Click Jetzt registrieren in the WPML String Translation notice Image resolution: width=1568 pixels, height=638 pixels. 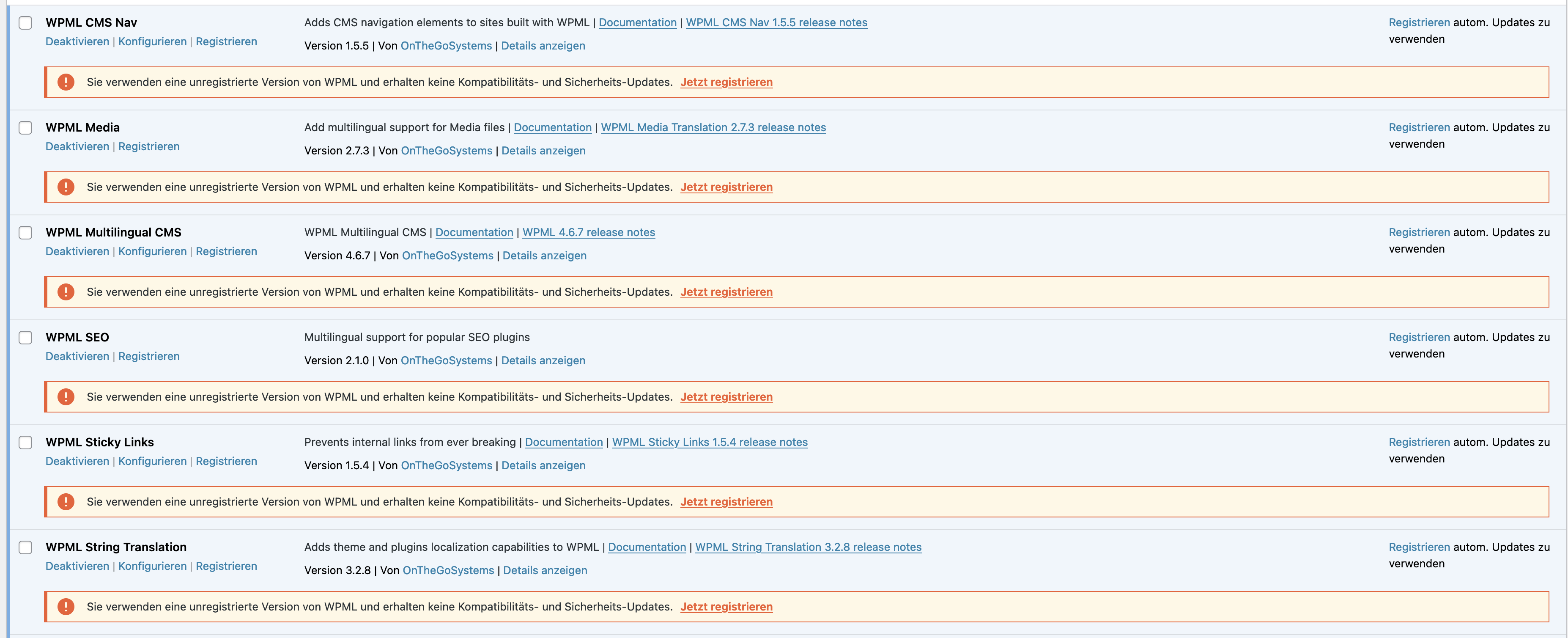click(x=726, y=607)
